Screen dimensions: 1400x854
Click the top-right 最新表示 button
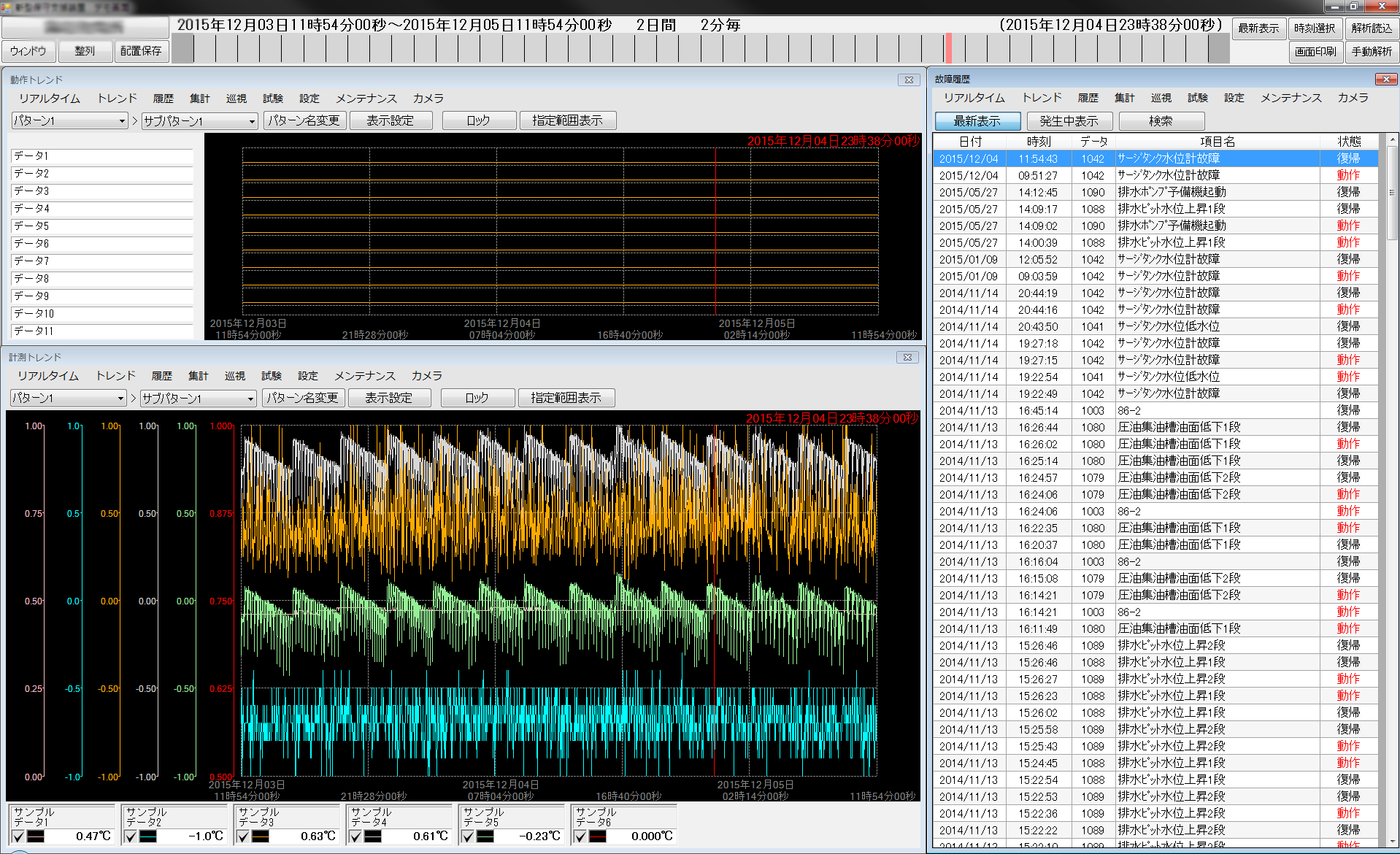click(x=1259, y=28)
